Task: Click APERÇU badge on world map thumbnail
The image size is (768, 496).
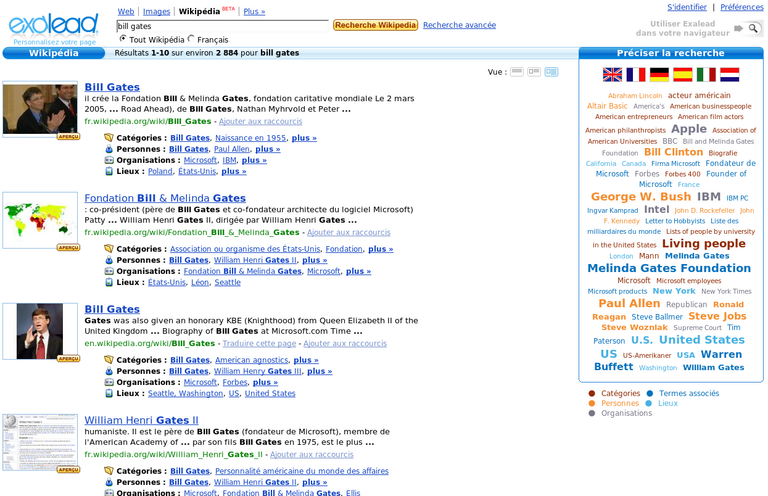Action: (x=69, y=248)
